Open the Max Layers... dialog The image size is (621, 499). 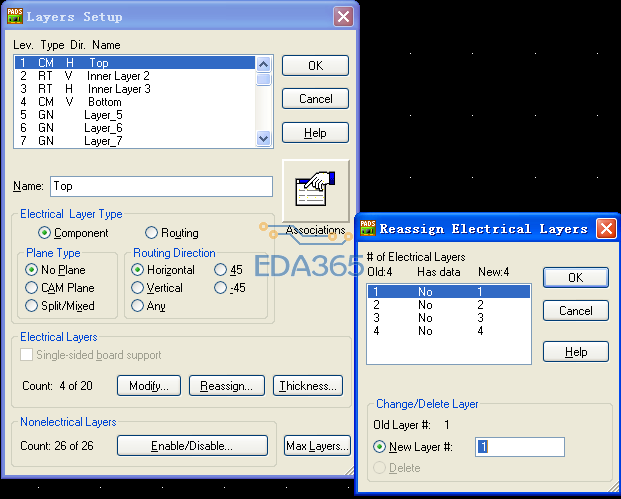pos(317,446)
